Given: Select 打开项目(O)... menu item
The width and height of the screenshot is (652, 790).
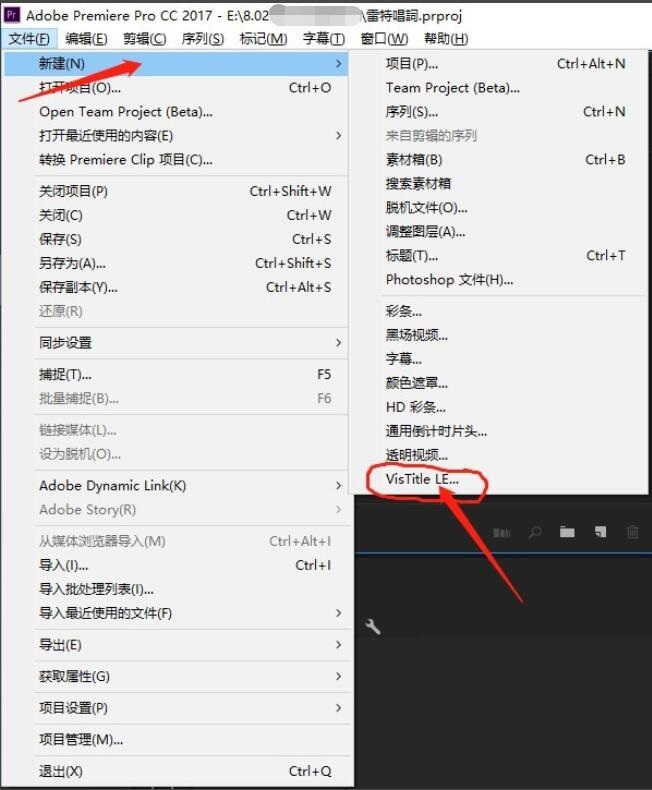Looking at the screenshot, I should point(176,88).
